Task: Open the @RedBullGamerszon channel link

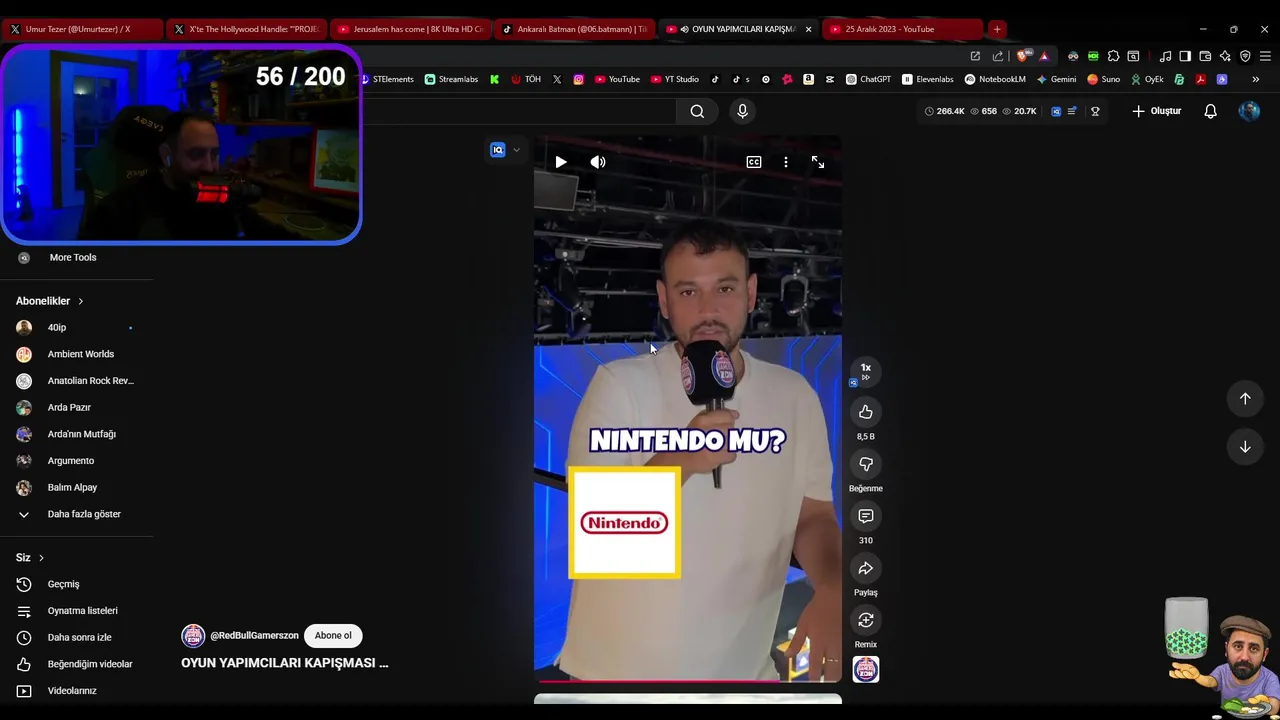Action: point(254,635)
